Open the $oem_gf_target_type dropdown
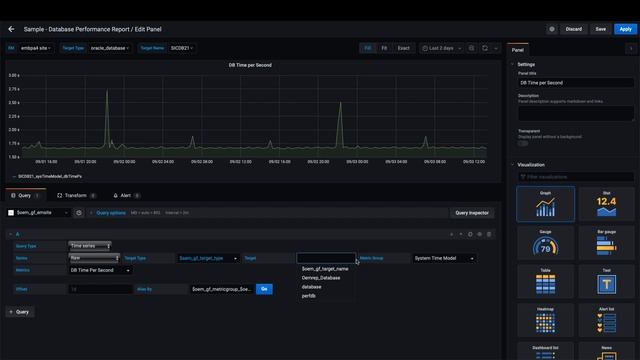Screen dimensions: 640x360 coord(208,258)
